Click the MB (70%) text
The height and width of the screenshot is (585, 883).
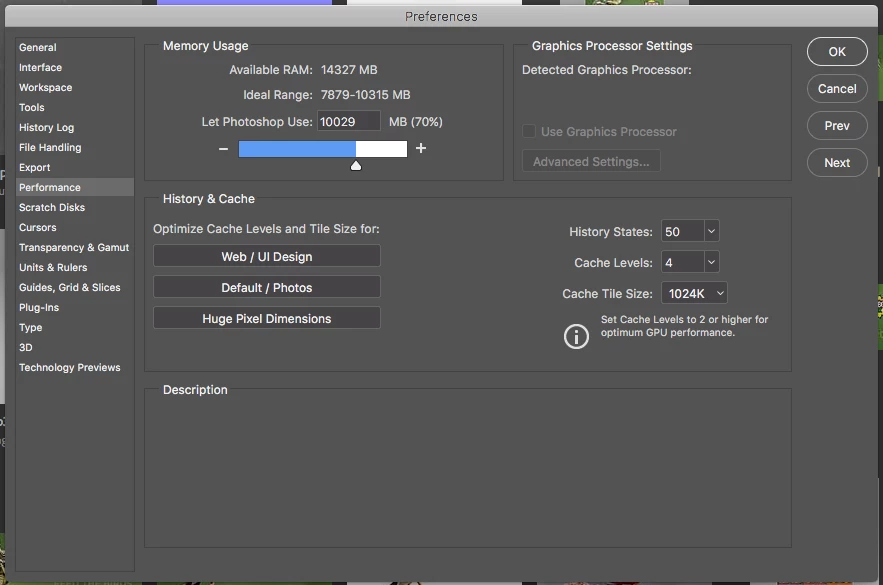(416, 122)
